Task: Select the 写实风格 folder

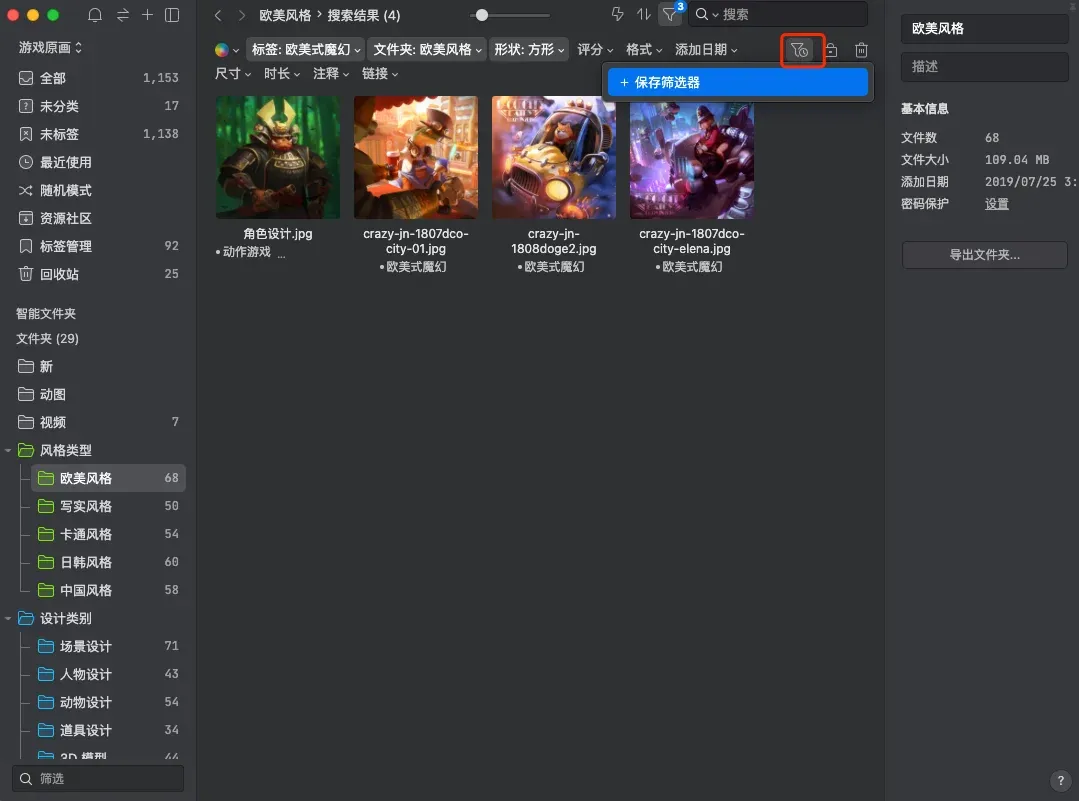Action: [x=108, y=506]
